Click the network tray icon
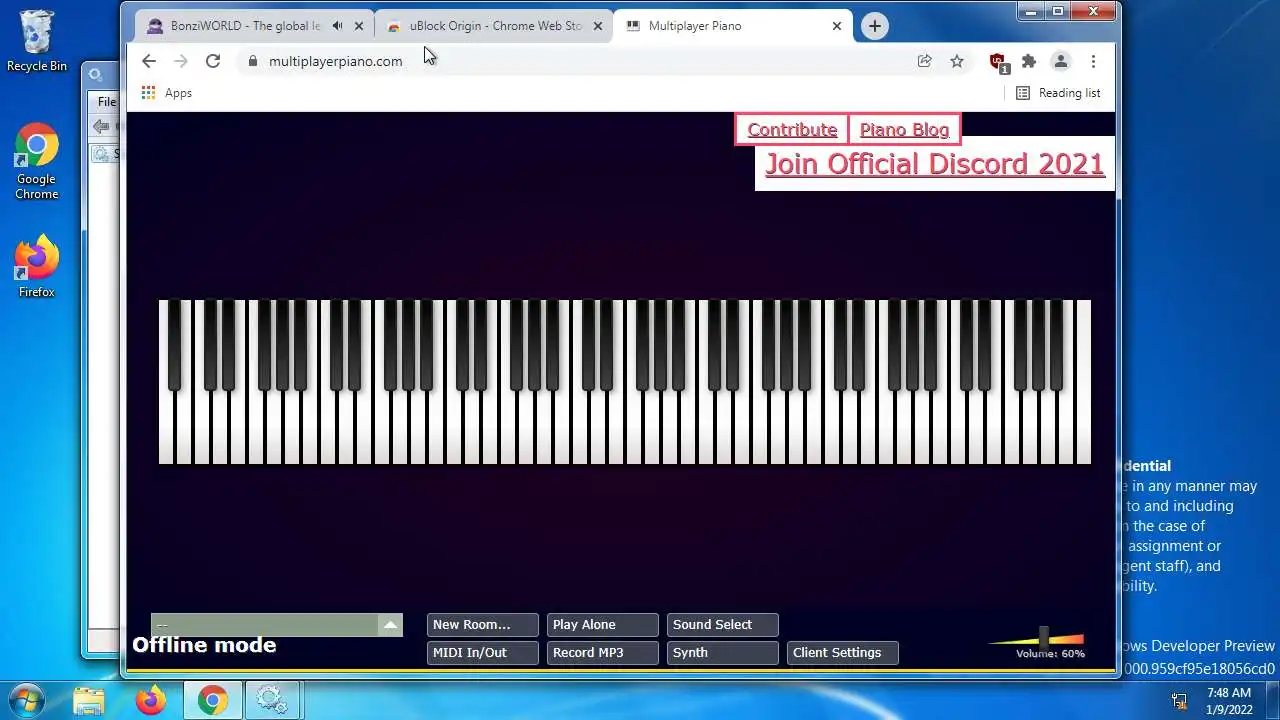The width and height of the screenshot is (1280, 720). point(1179,701)
